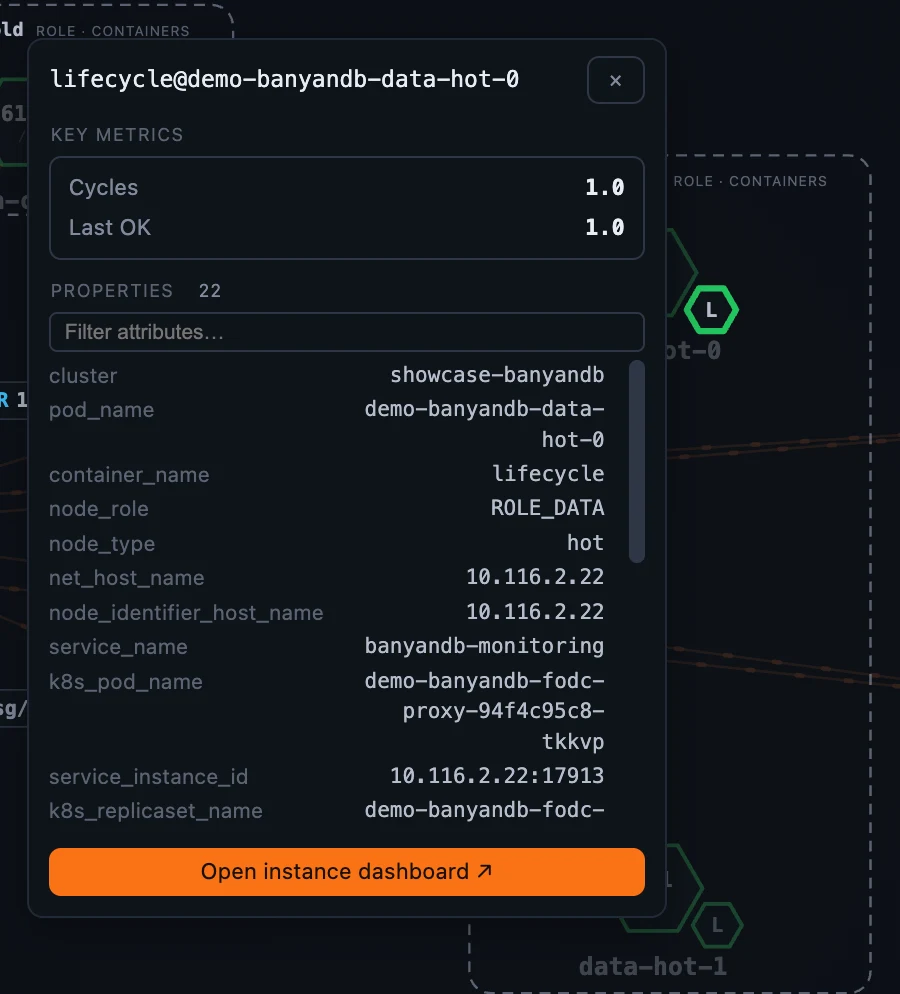Screen dimensions: 900x994
Task: Click the node_role property label
Action: point(99,509)
